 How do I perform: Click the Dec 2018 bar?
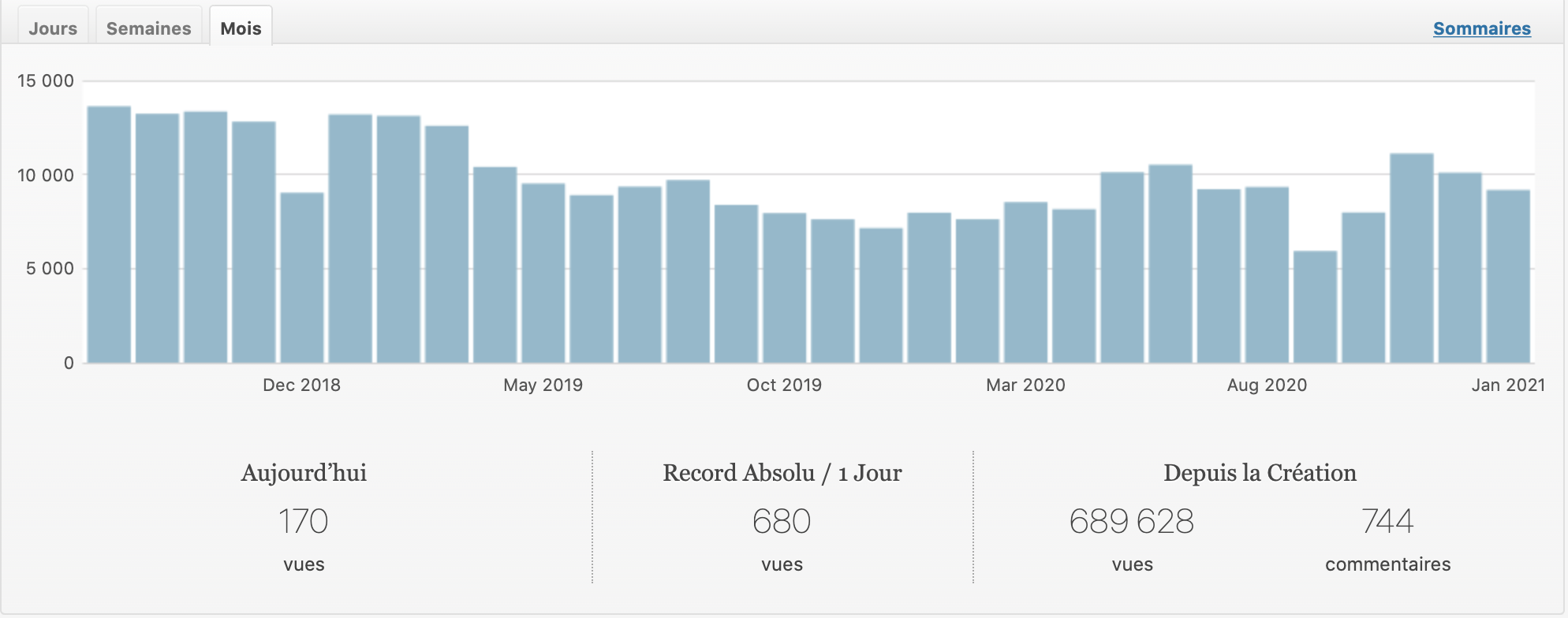tap(302, 277)
